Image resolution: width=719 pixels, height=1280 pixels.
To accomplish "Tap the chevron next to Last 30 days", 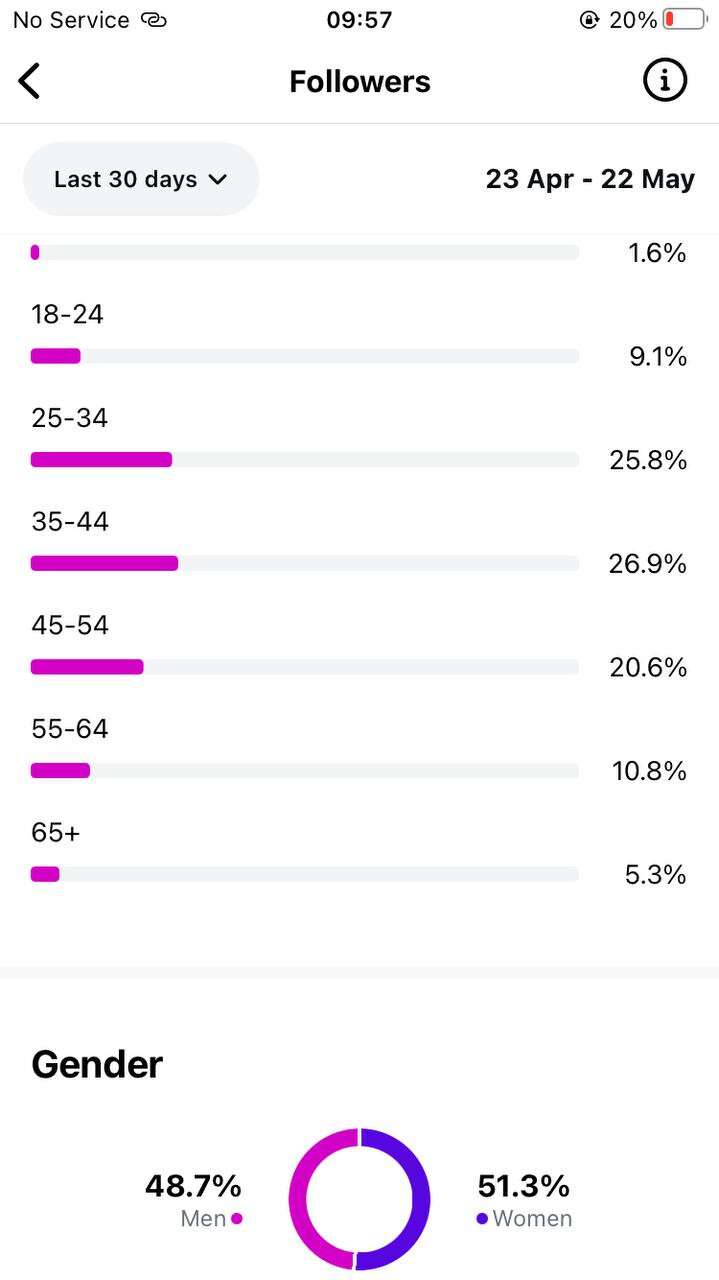I will tap(218, 180).
